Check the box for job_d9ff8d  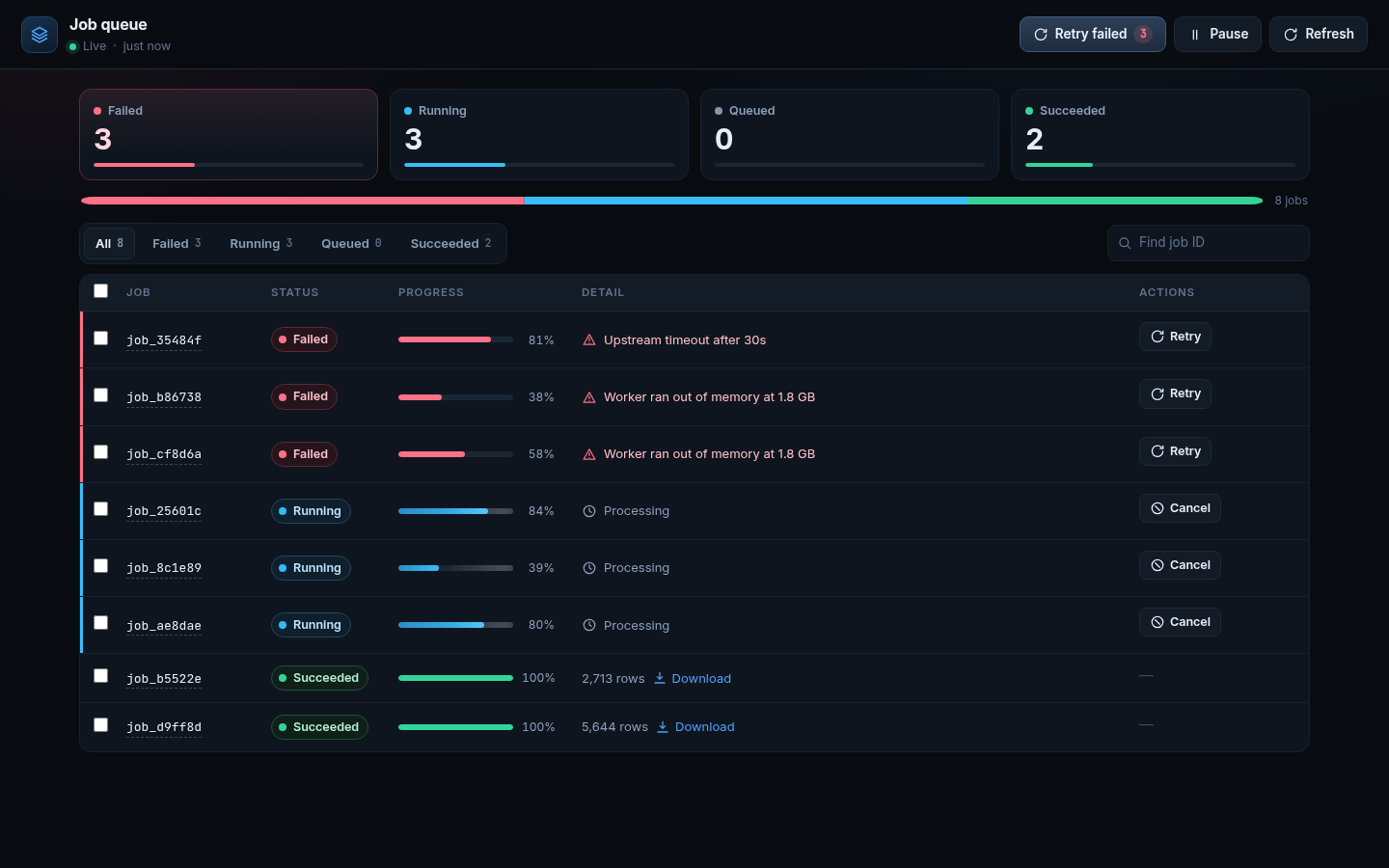[x=100, y=724]
